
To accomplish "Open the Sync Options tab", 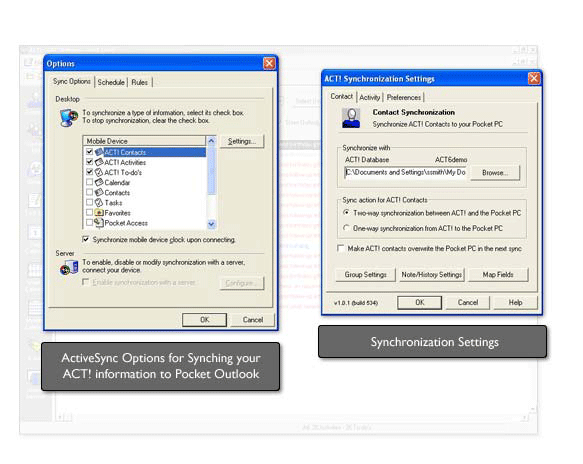I will [72, 81].
